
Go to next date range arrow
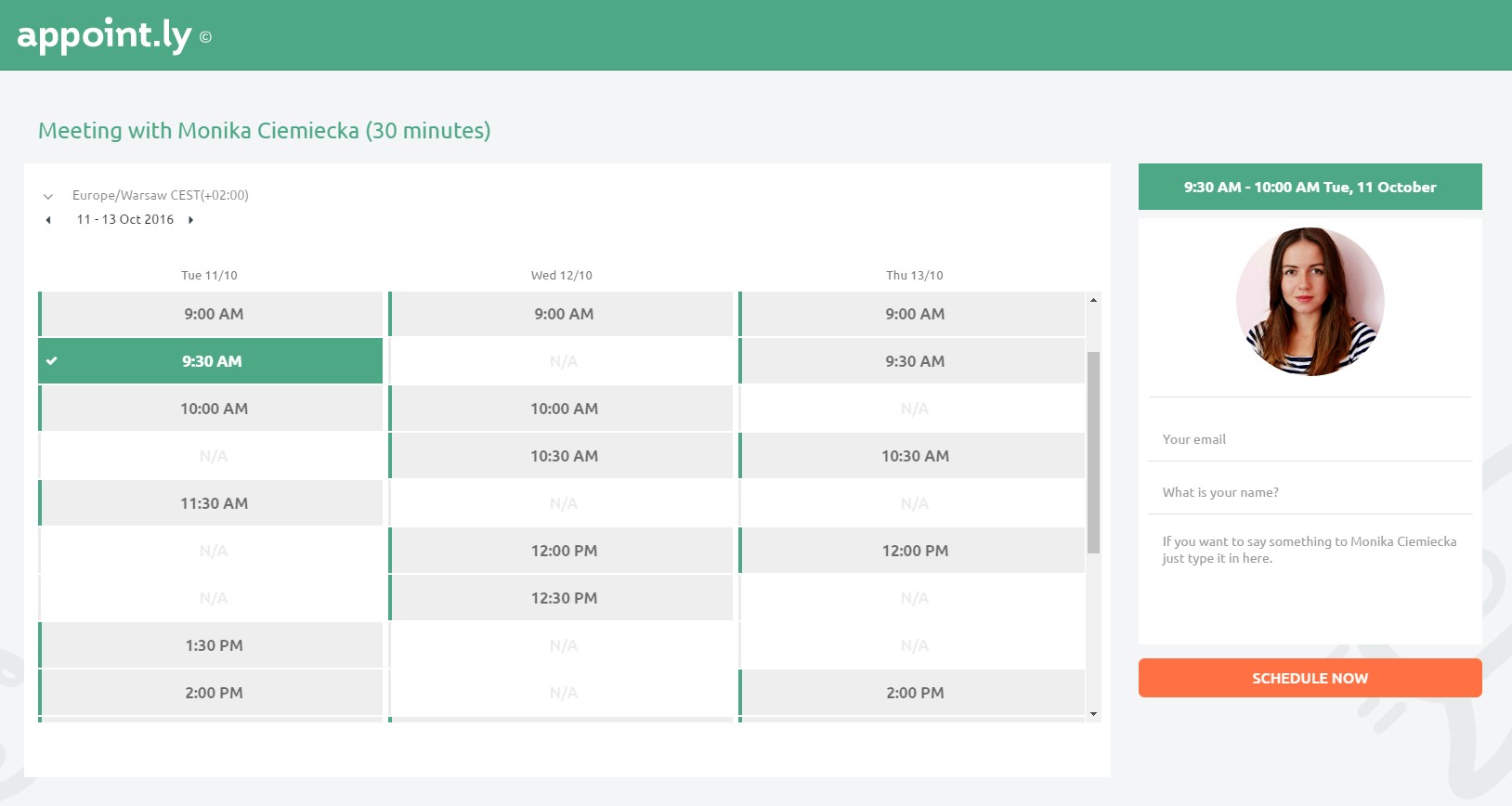pos(190,220)
